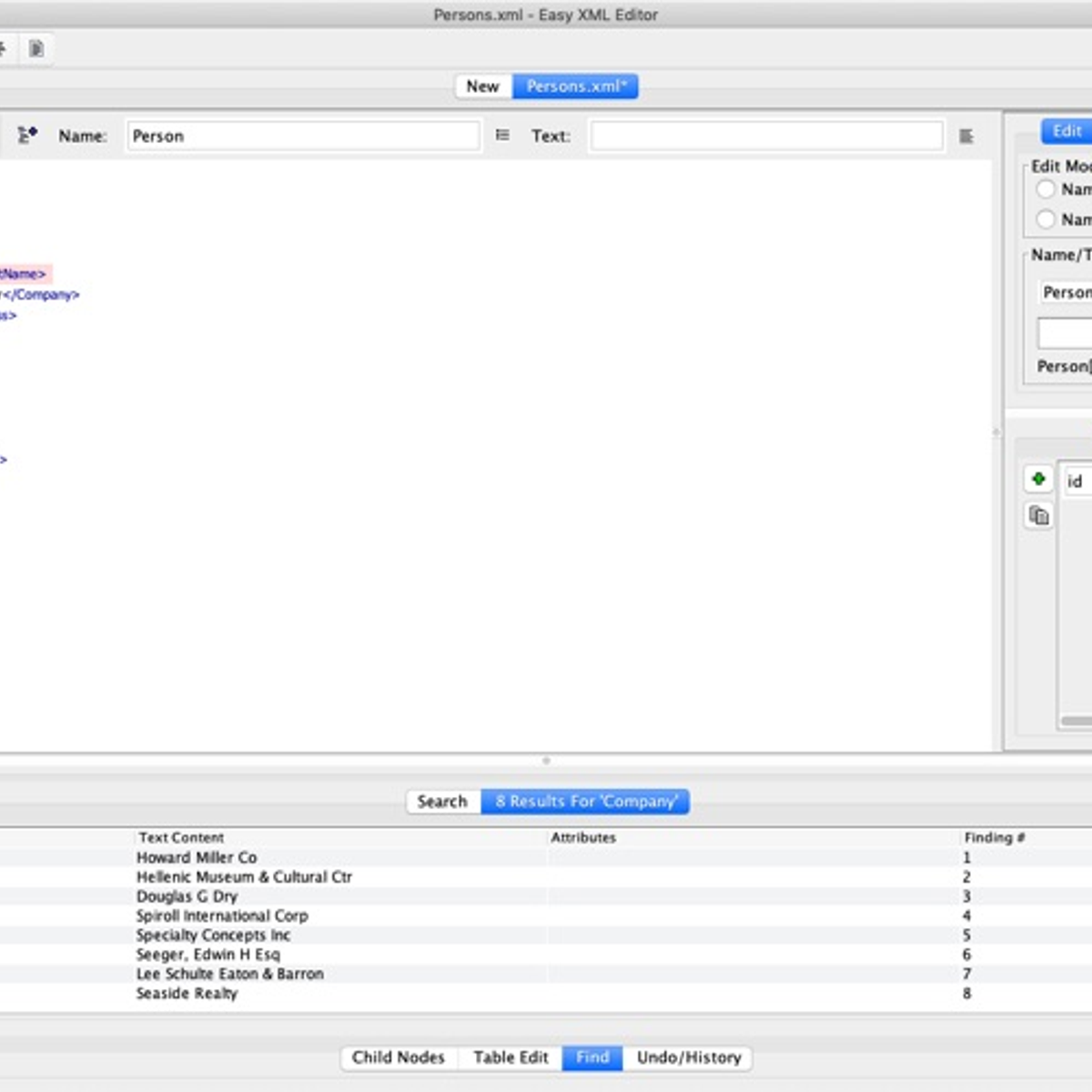
Task: Click the green add attribute button
Action: pos(1038,480)
